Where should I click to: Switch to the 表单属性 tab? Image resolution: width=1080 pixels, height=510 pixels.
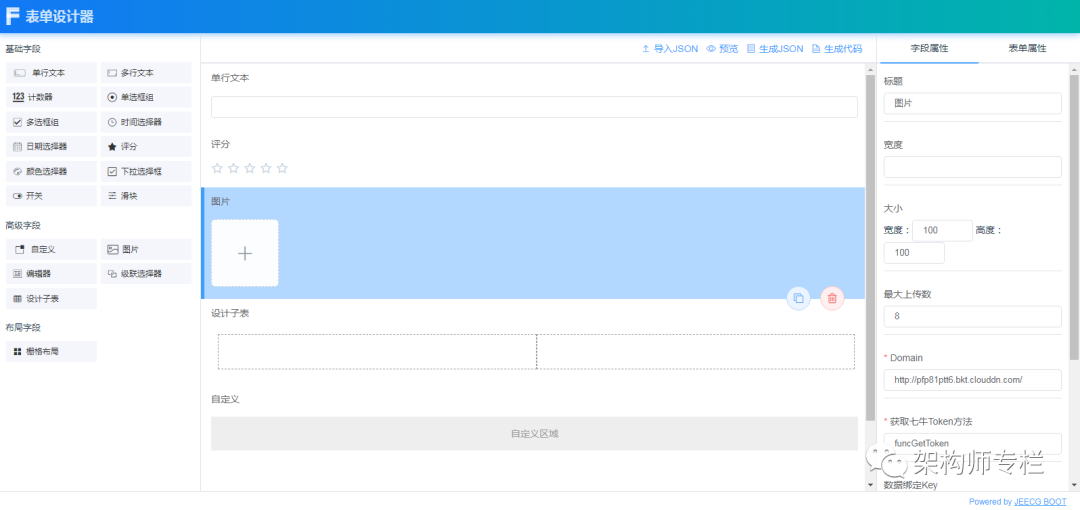coord(1028,49)
